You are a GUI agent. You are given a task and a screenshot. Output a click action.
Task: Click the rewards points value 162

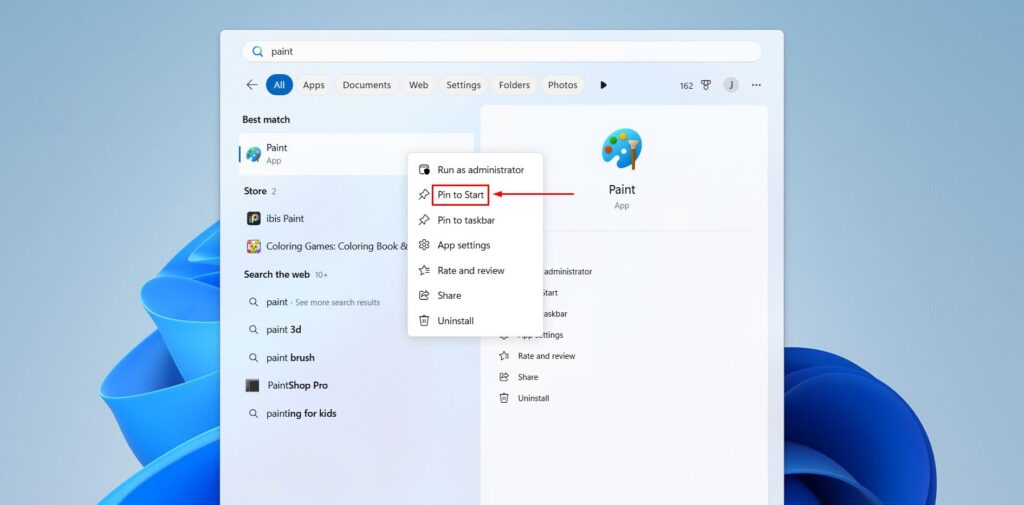tap(686, 86)
